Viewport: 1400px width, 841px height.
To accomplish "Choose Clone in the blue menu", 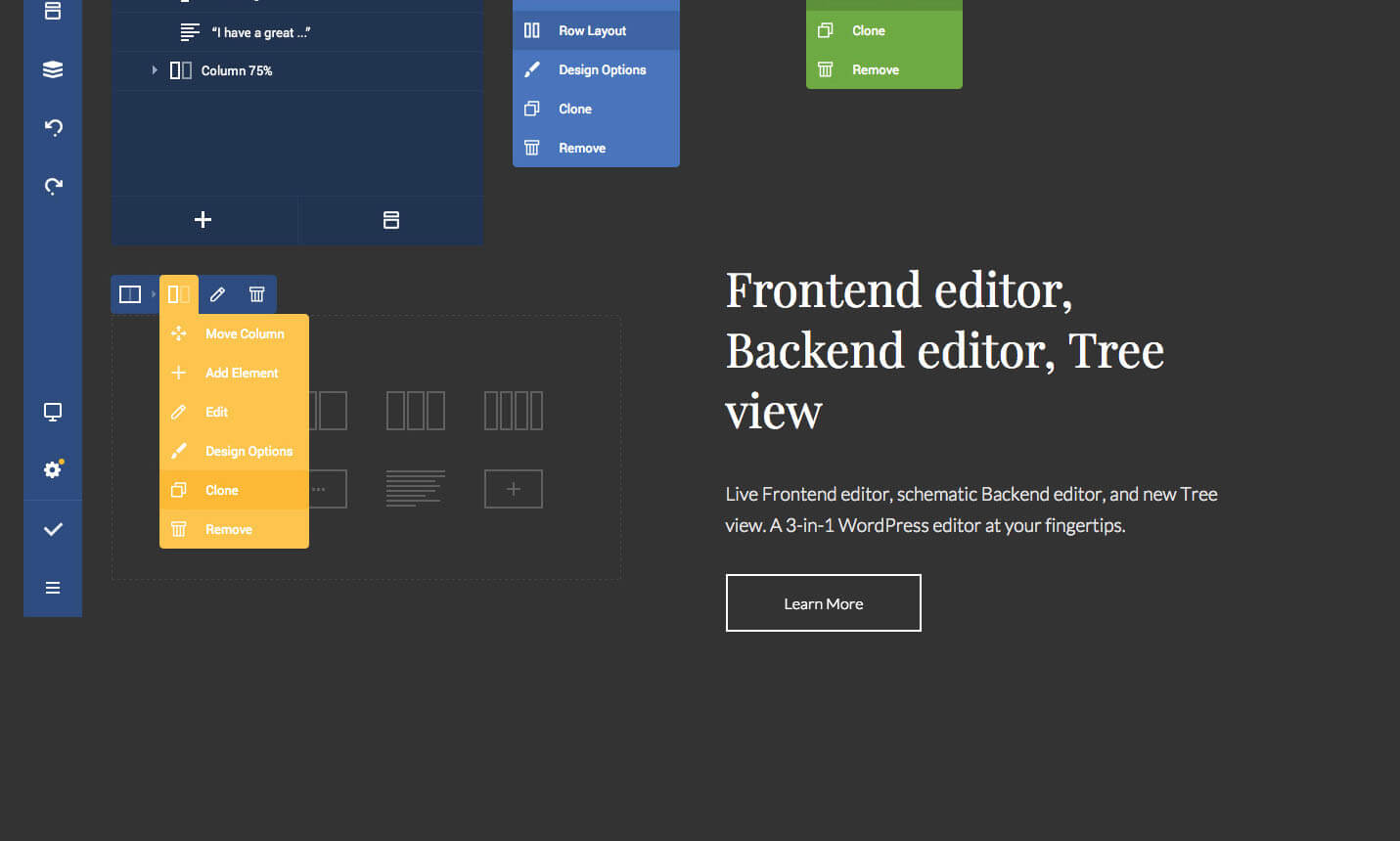I will click(x=596, y=109).
